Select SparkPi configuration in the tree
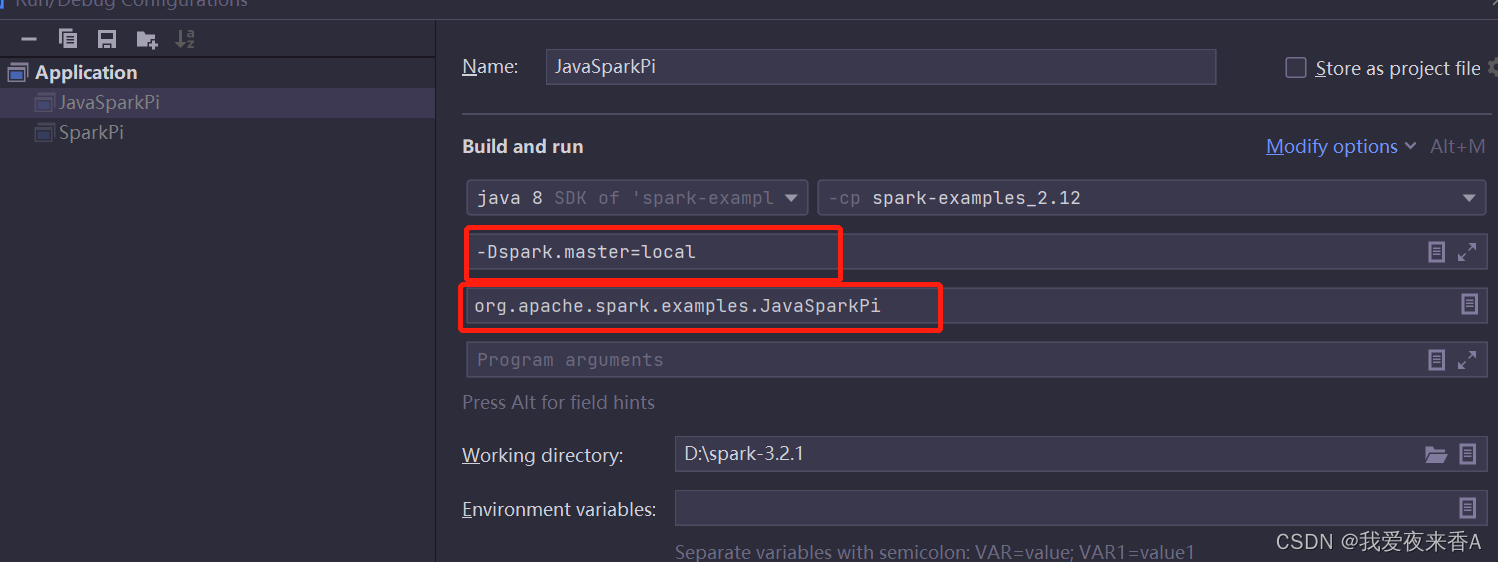Image resolution: width=1498 pixels, height=562 pixels. [x=91, y=133]
